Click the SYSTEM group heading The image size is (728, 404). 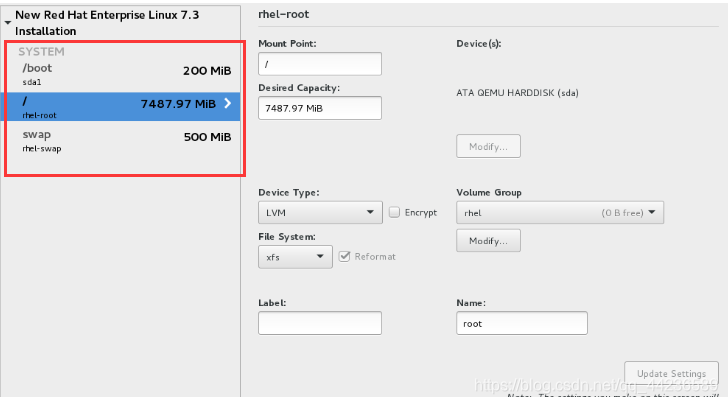(x=41, y=52)
